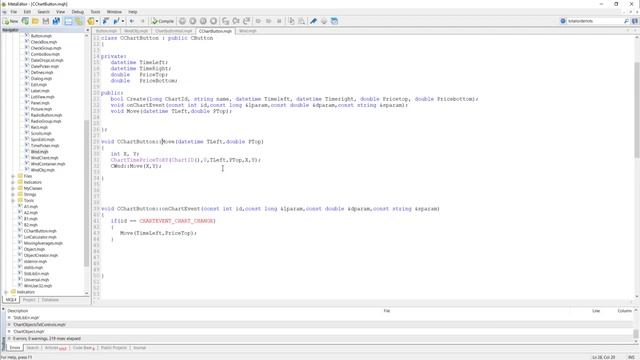640x360 pixels.
Task: Click the Stop debugging round icon
Action: 213,21
